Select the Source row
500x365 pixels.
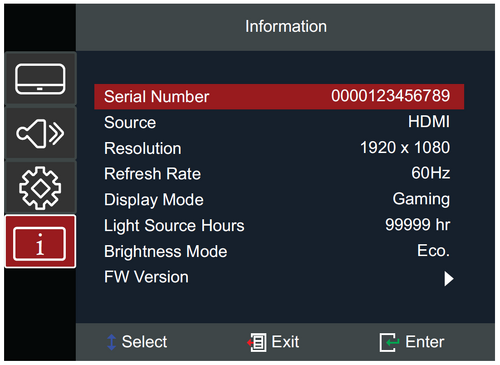279,122
